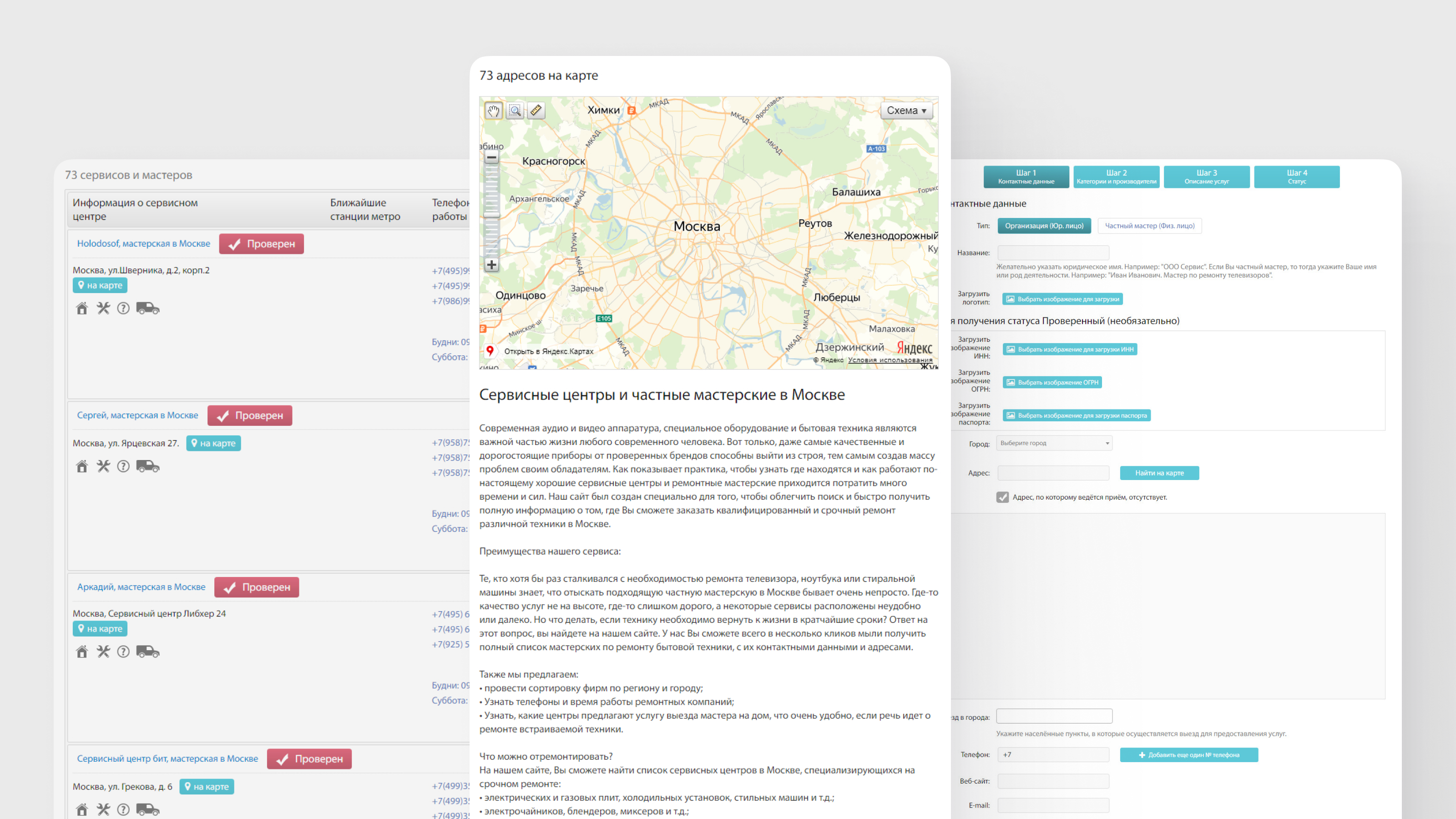
Task: Focus the Название input field
Action: point(1053,253)
